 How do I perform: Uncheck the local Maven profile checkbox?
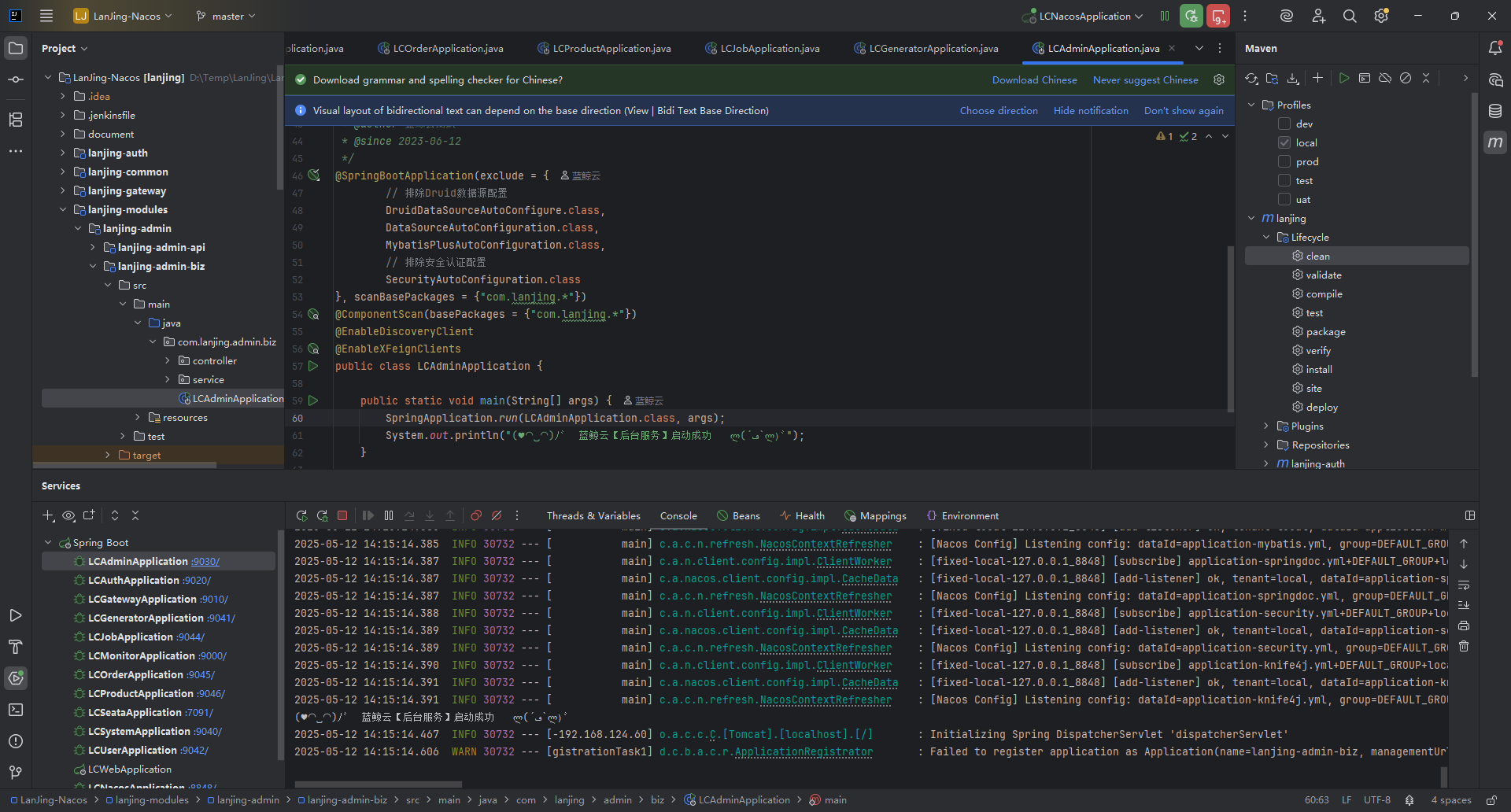click(1284, 142)
